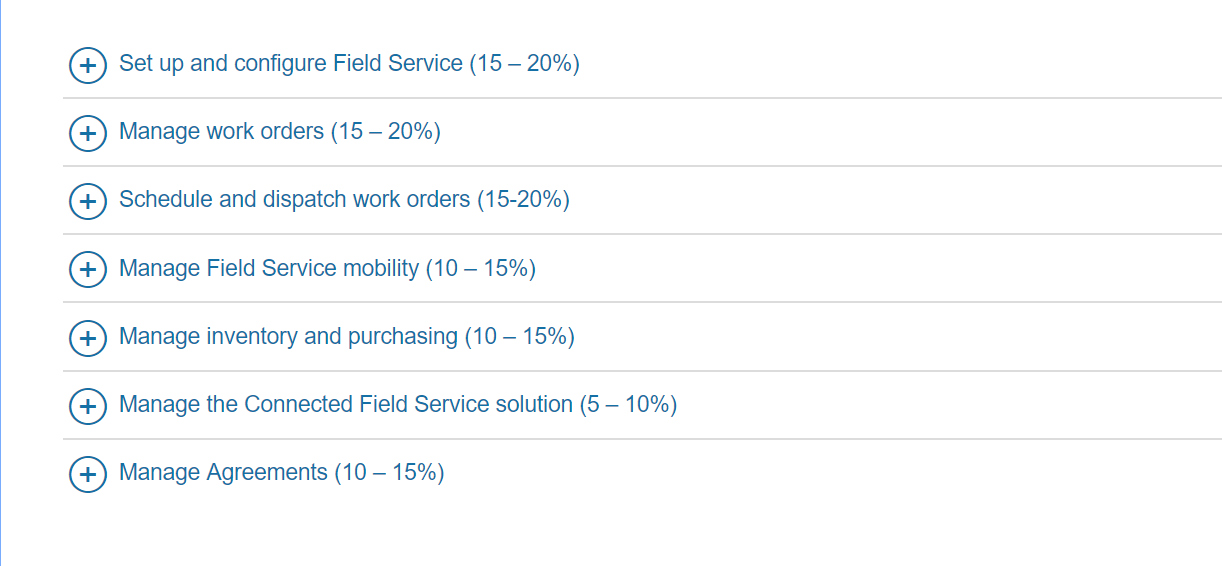Open the "Set up and configure Field Service" heading
Image resolution: width=1222 pixels, height=566 pixels.
tap(290, 64)
